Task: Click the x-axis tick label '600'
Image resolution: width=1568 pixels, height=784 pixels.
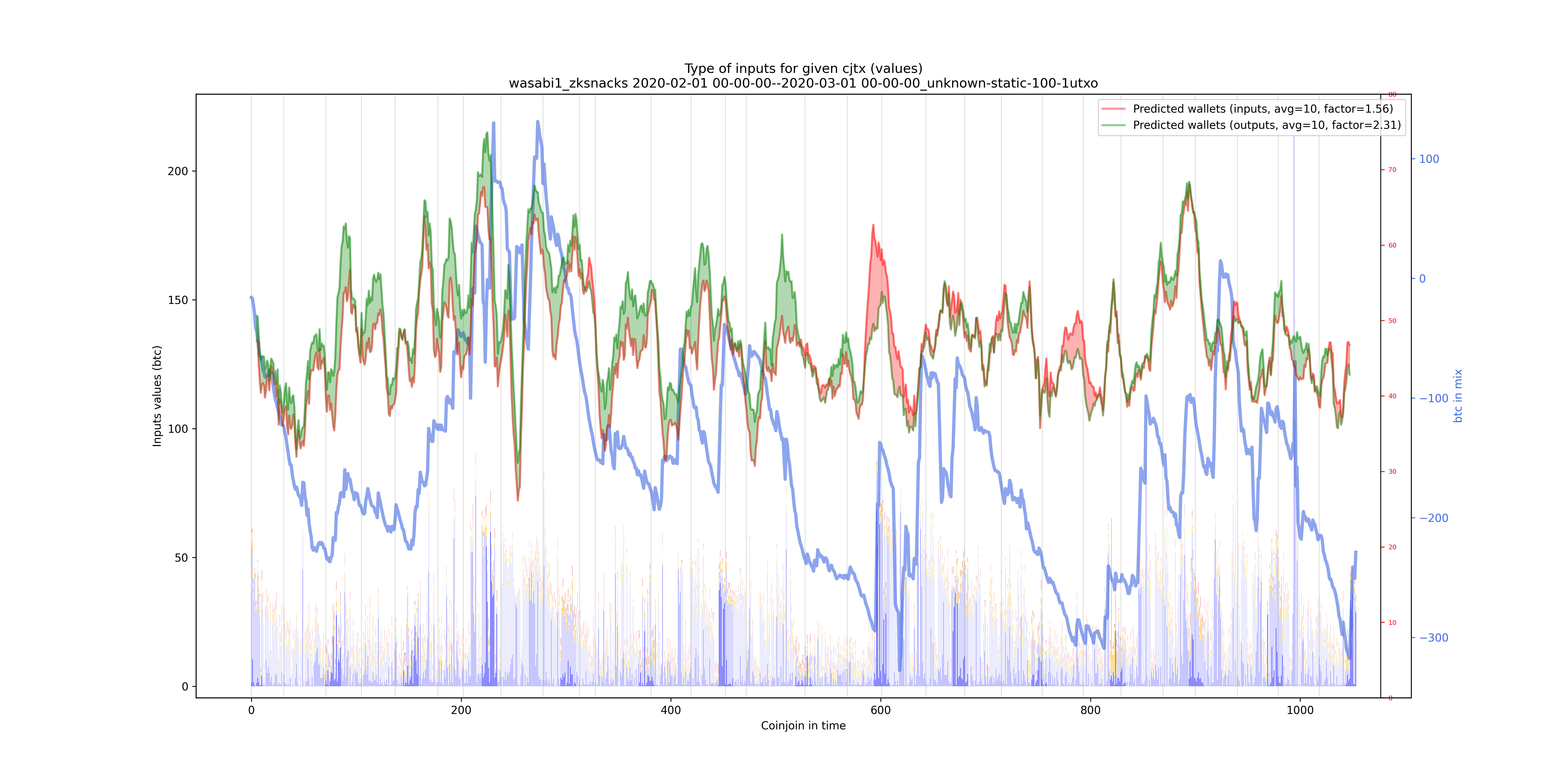Action: 881,710
